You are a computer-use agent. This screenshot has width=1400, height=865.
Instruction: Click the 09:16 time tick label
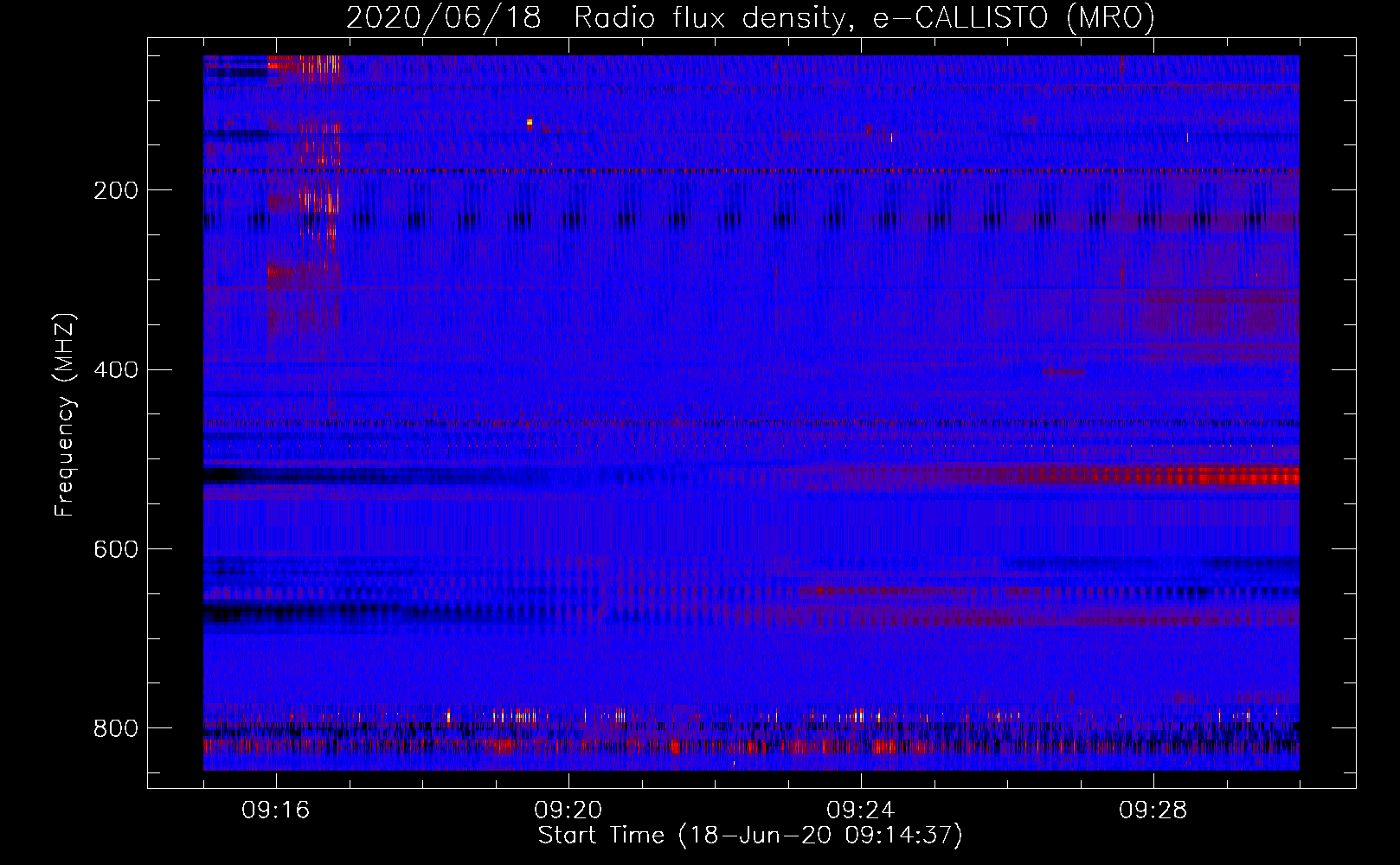276,811
